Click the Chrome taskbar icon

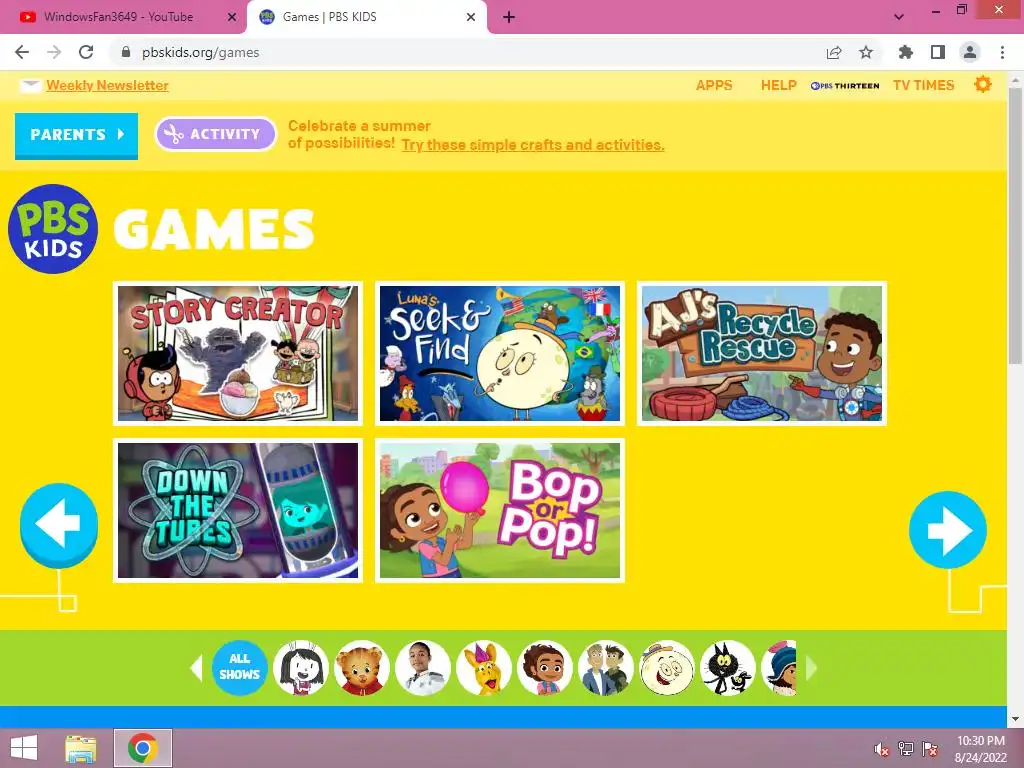[143, 748]
